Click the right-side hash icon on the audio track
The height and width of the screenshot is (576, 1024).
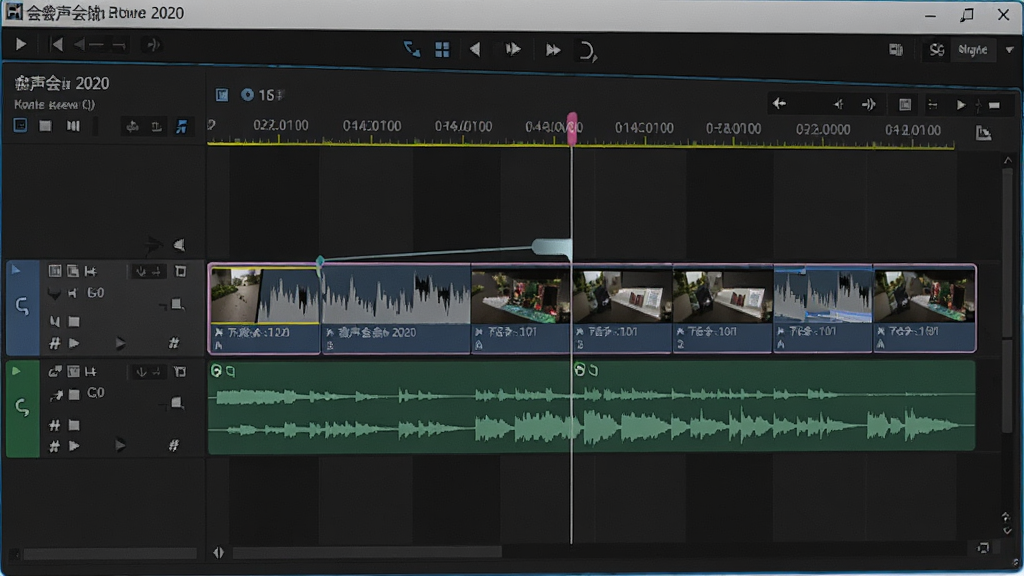(173, 445)
